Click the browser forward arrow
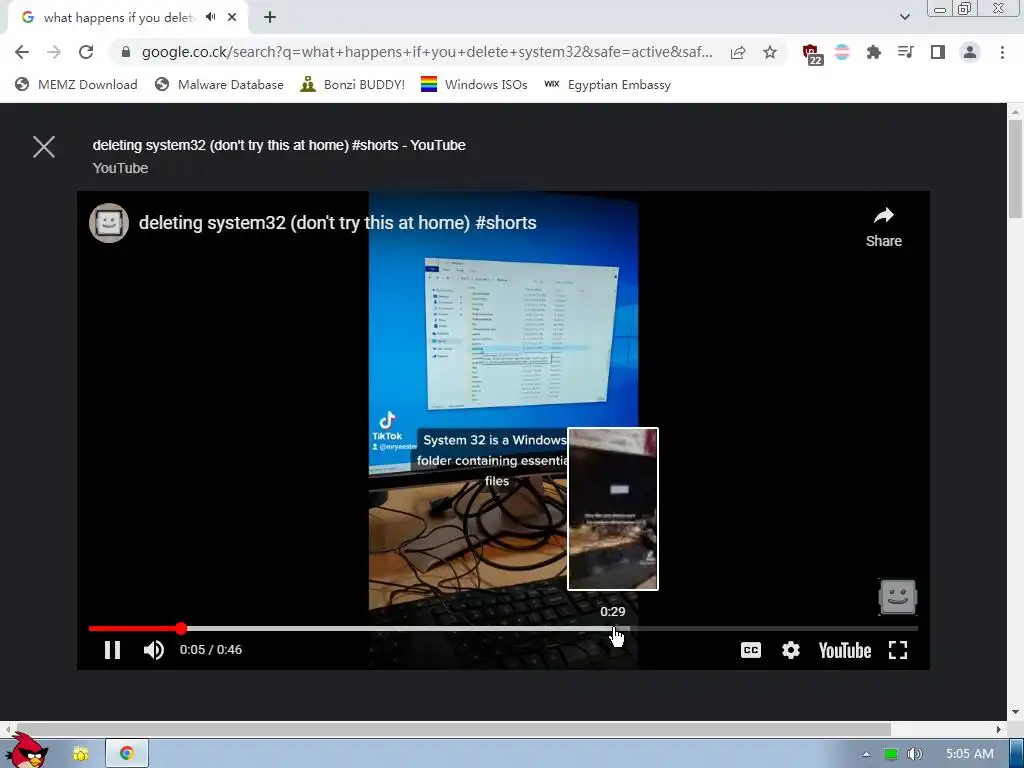The width and height of the screenshot is (1024, 768). point(54,52)
